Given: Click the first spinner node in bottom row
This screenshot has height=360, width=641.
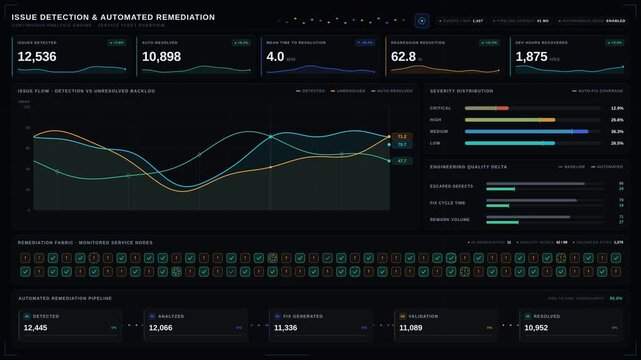Looking at the screenshot, I should pos(176,271).
